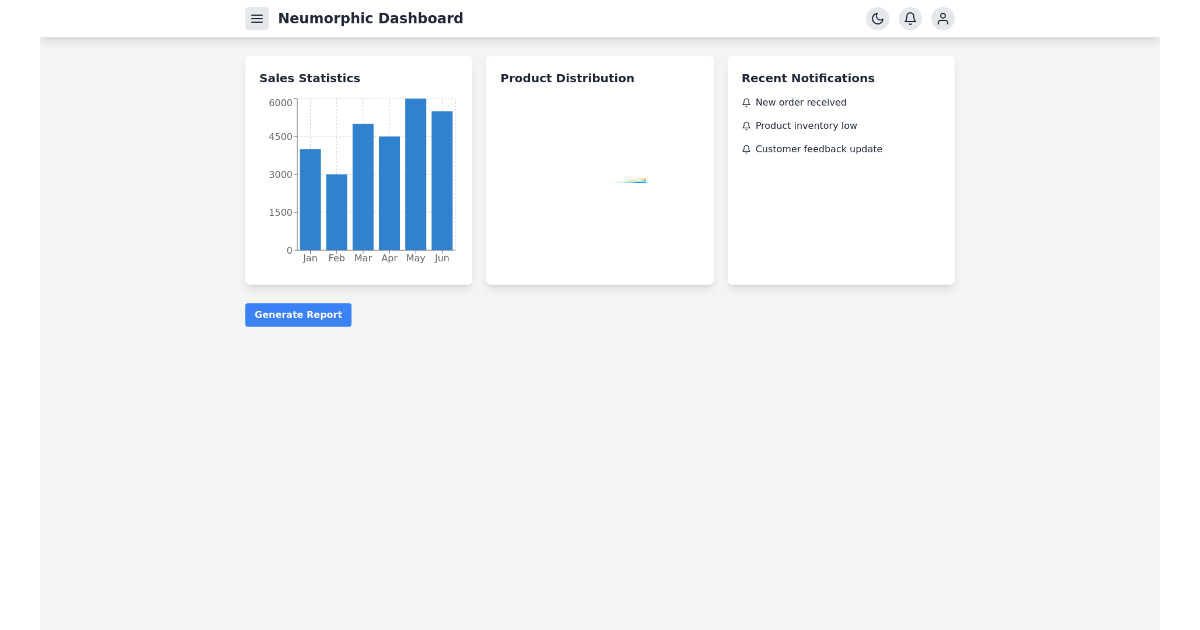Click the Neumorphic Dashboard title

click(x=371, y=18)
